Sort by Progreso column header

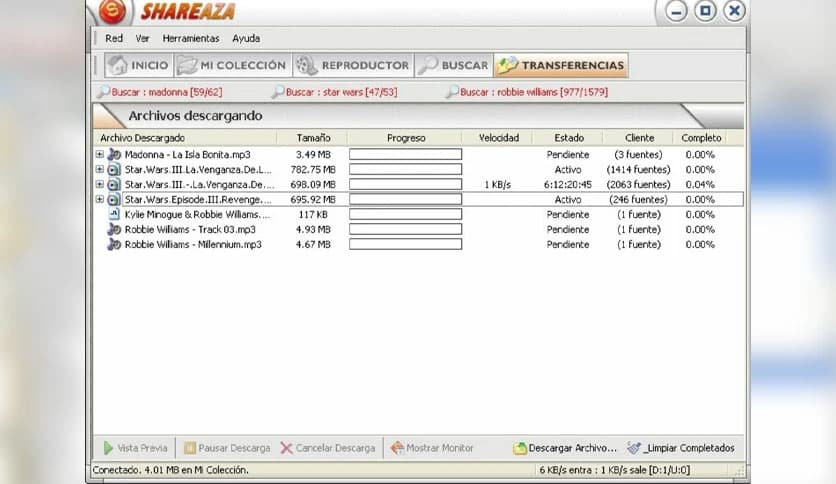[406, 138]
